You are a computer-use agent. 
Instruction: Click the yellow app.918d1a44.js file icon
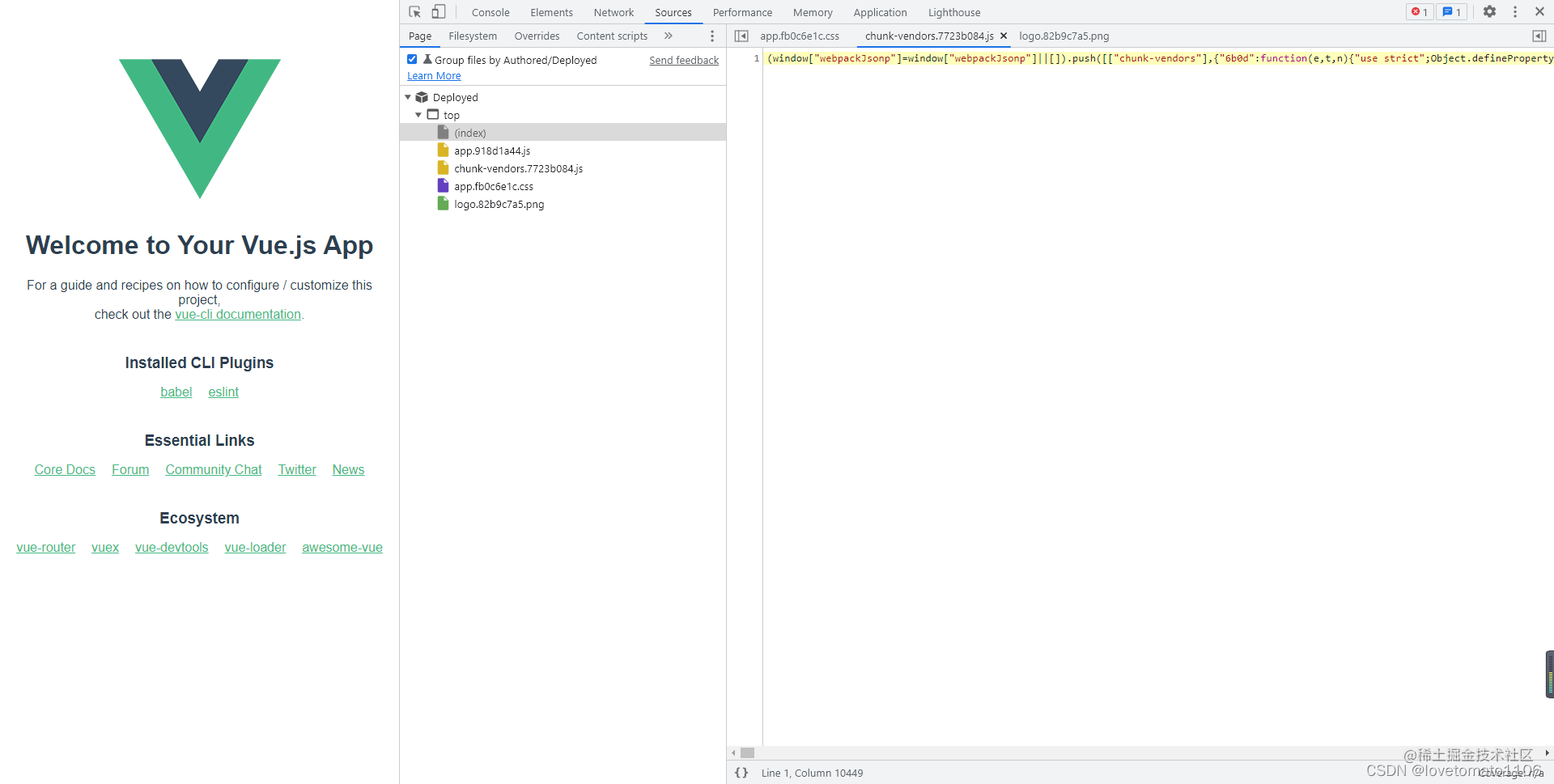pos(443,150)
